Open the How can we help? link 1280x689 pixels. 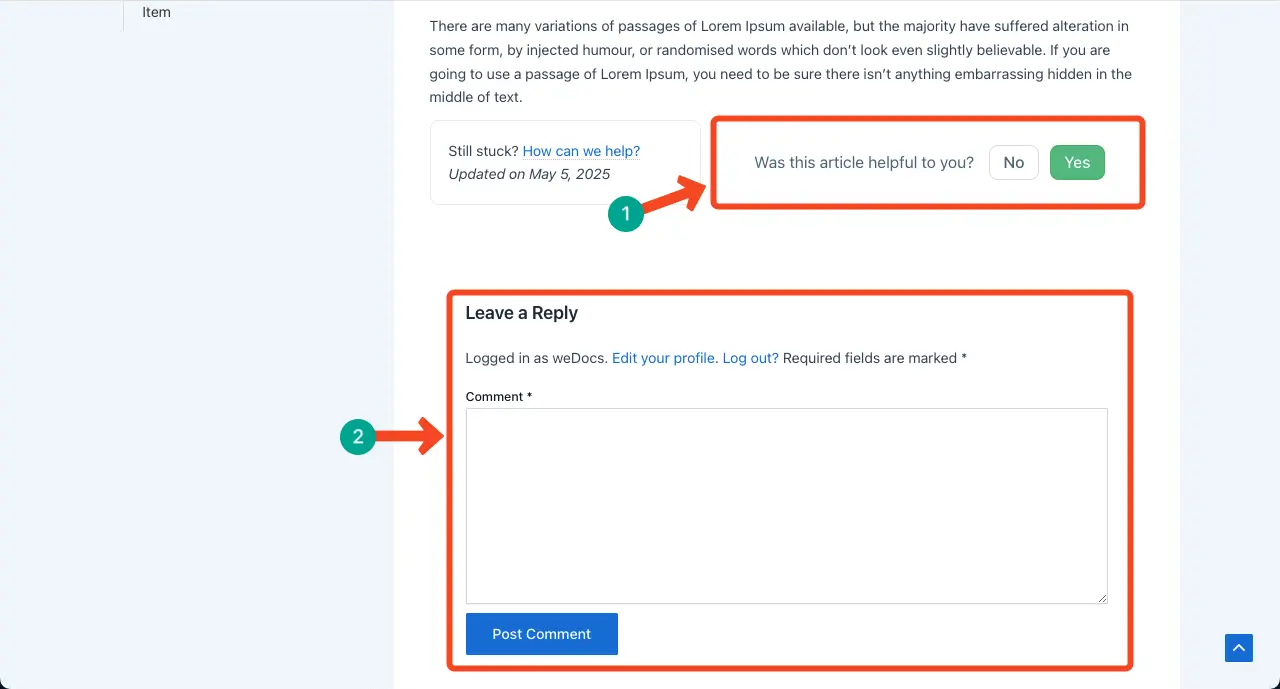click(581, 151)
